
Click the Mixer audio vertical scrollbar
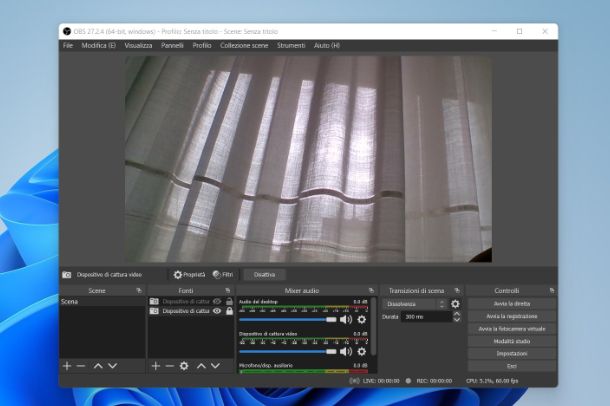coord(373,327)
